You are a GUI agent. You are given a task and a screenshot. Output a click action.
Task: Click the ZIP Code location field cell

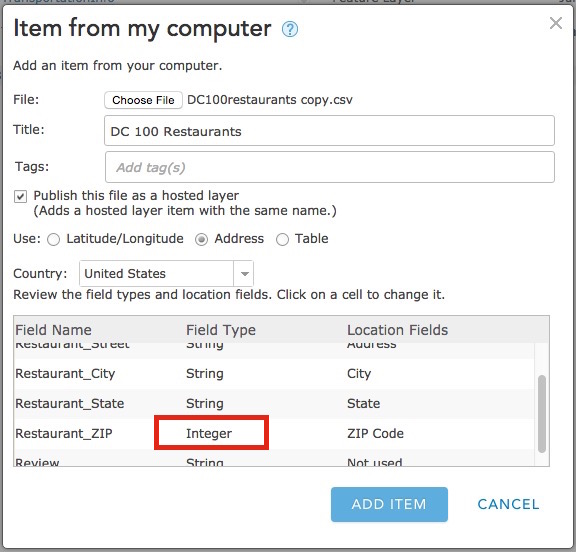click(x=375, y=433)
